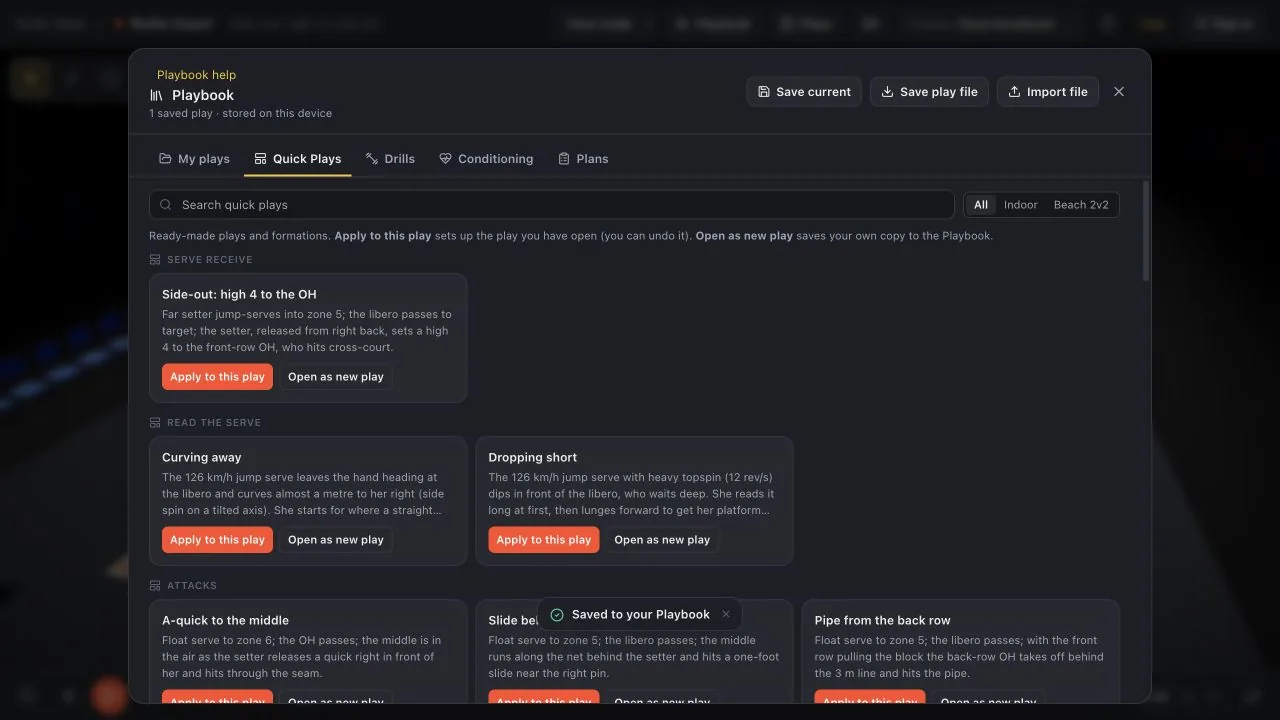Viewport: 1280px width, 720px height.
Task: Go to the Conditioning tab
Action: (486, 159)
